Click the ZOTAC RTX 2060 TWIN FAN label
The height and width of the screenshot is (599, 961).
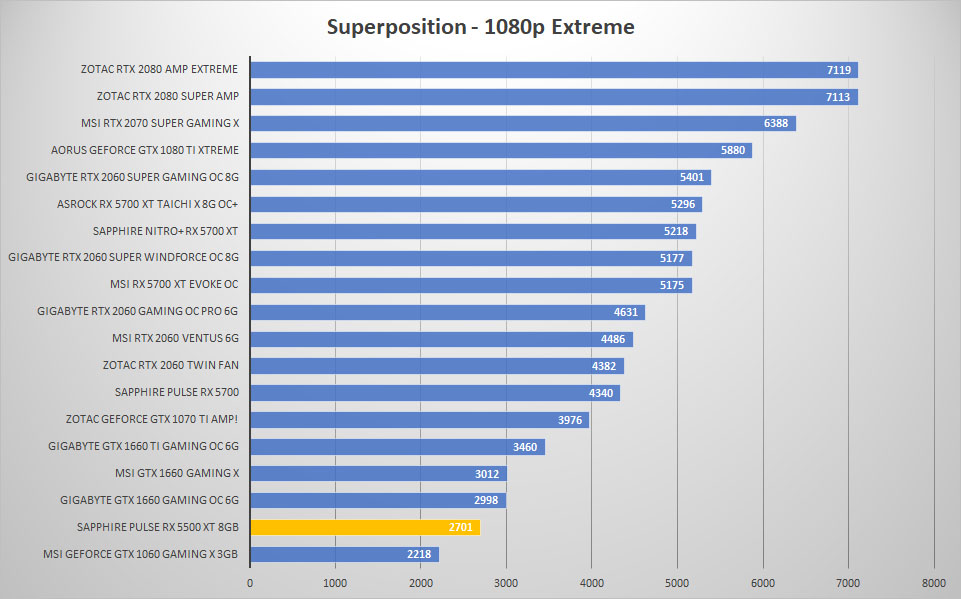(170, 365)
